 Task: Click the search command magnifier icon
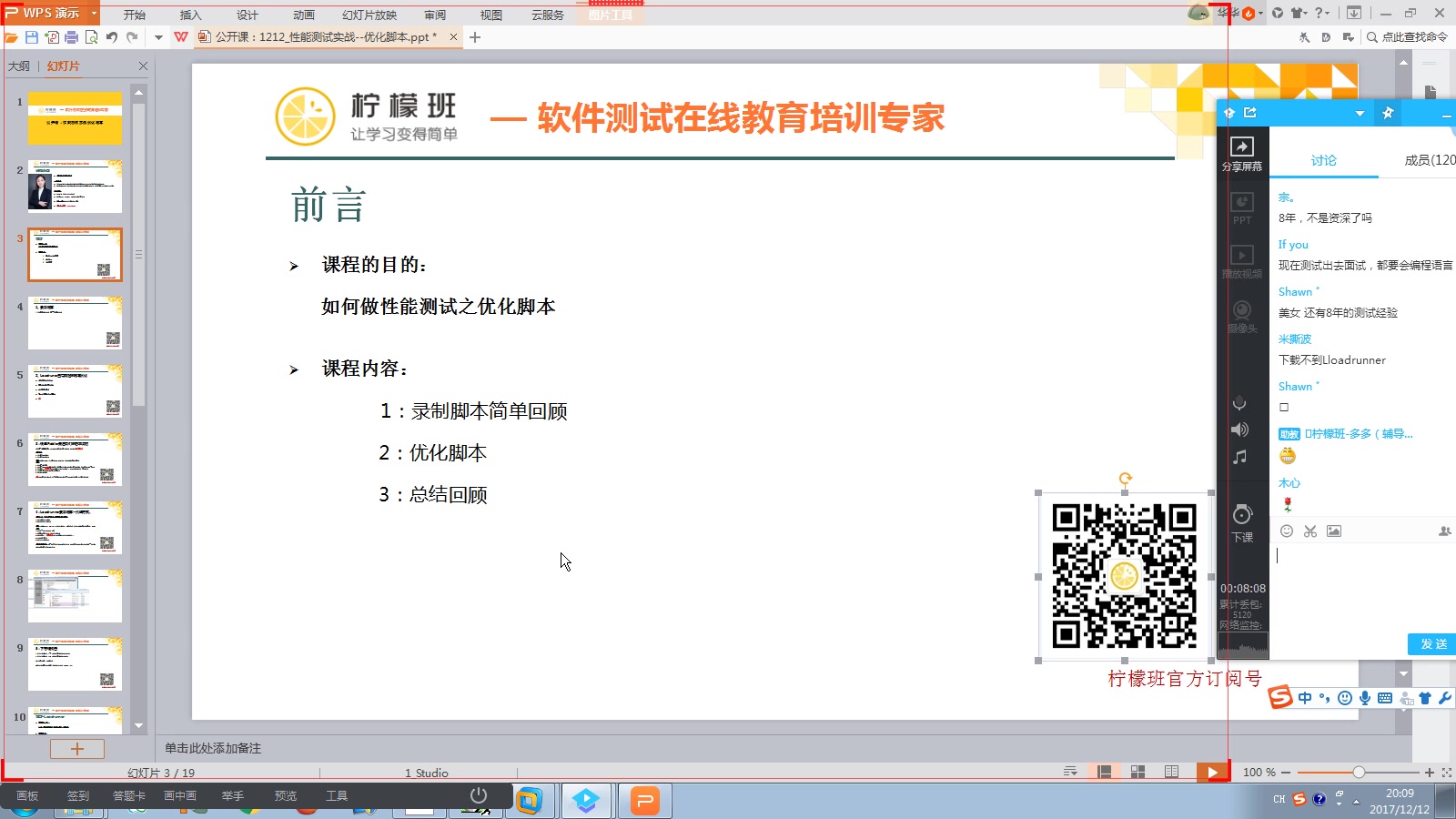(1372, 37)
